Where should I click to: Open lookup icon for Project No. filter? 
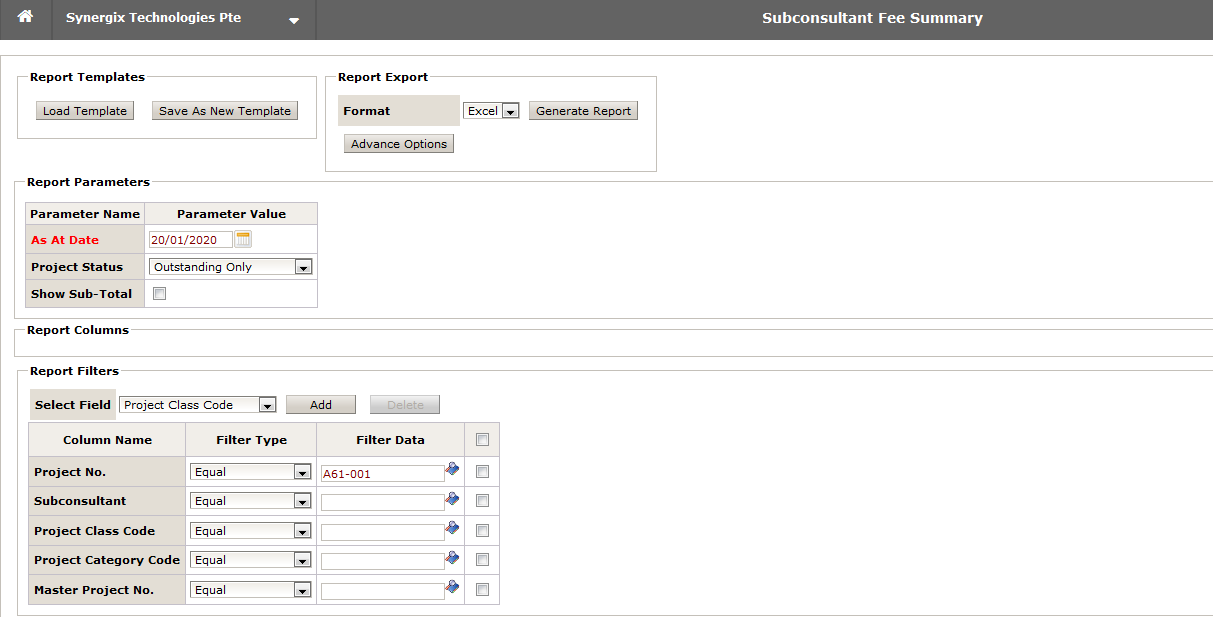pos(452,469)
